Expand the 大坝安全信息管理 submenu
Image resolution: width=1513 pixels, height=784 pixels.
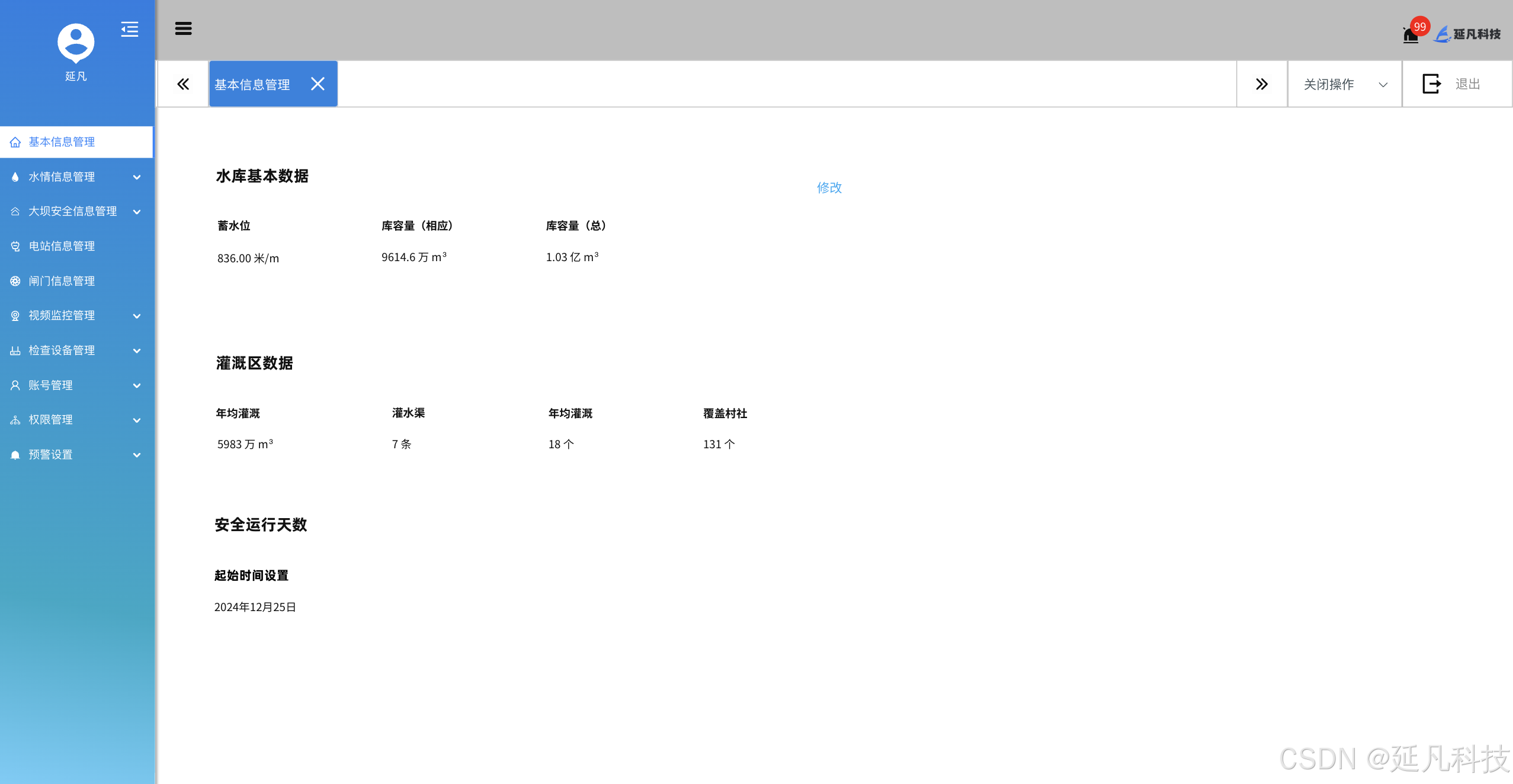[72, 211]
